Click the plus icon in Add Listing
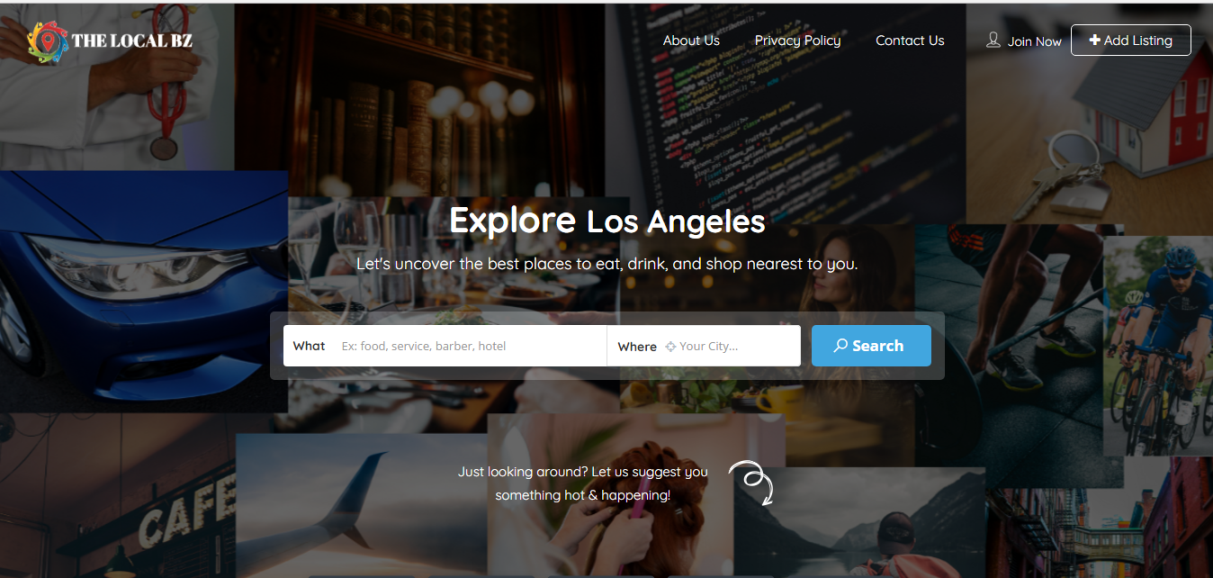Screen dimensions: 1213x578 1094,40
